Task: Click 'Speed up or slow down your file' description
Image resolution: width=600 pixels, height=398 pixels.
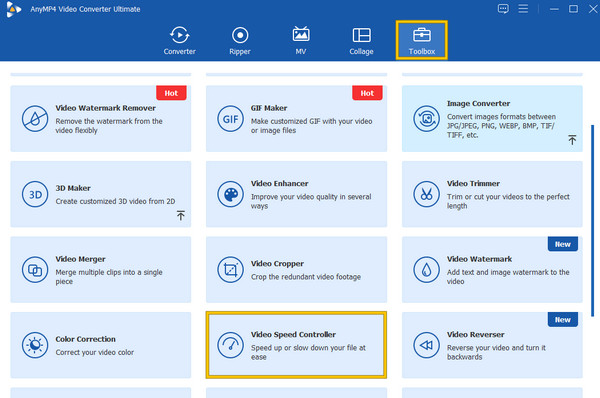Action: 308,352
